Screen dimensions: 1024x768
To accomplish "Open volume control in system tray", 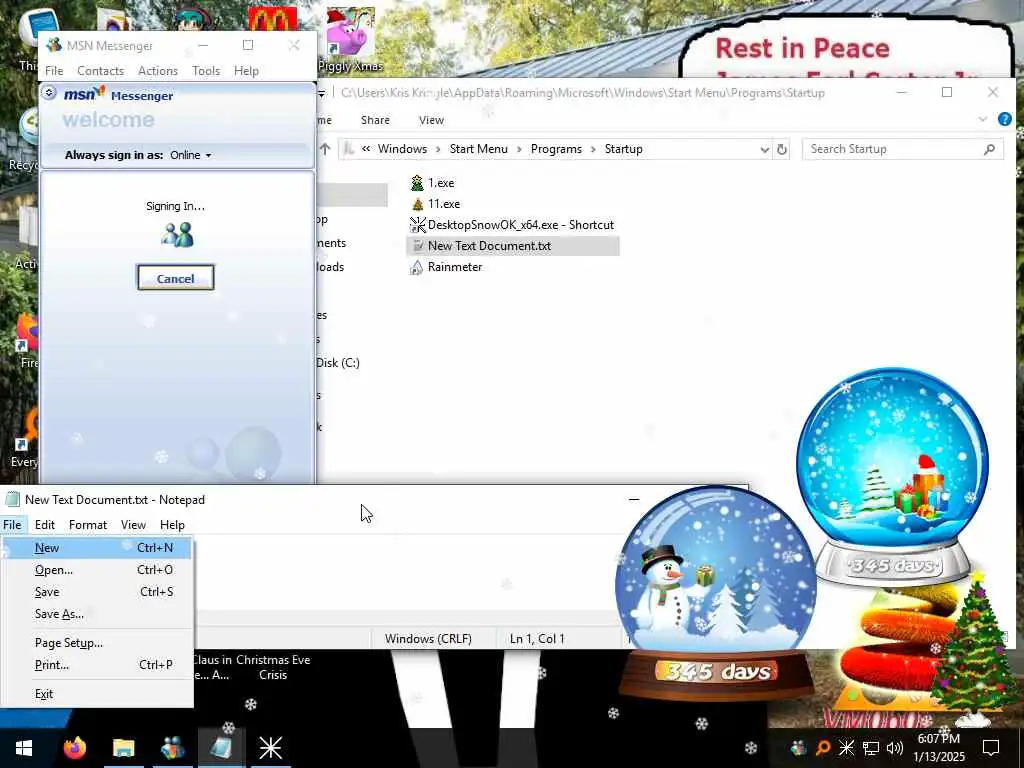I will [x=895, y=748].
